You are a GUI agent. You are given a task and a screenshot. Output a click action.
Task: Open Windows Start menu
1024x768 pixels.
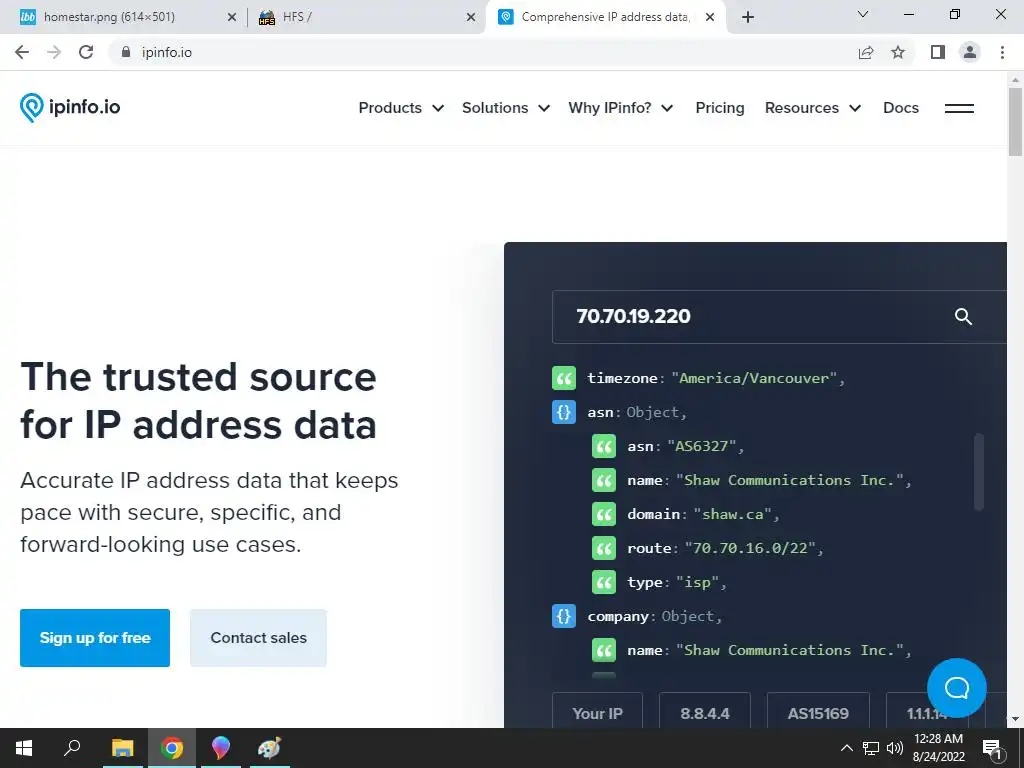tap(24, 748)
